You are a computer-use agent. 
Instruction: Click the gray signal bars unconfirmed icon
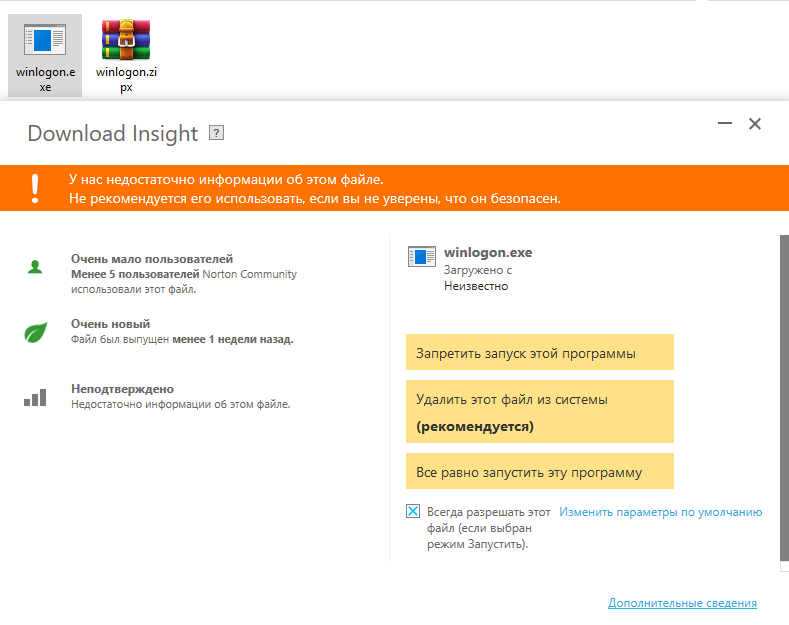coord(36,397)
